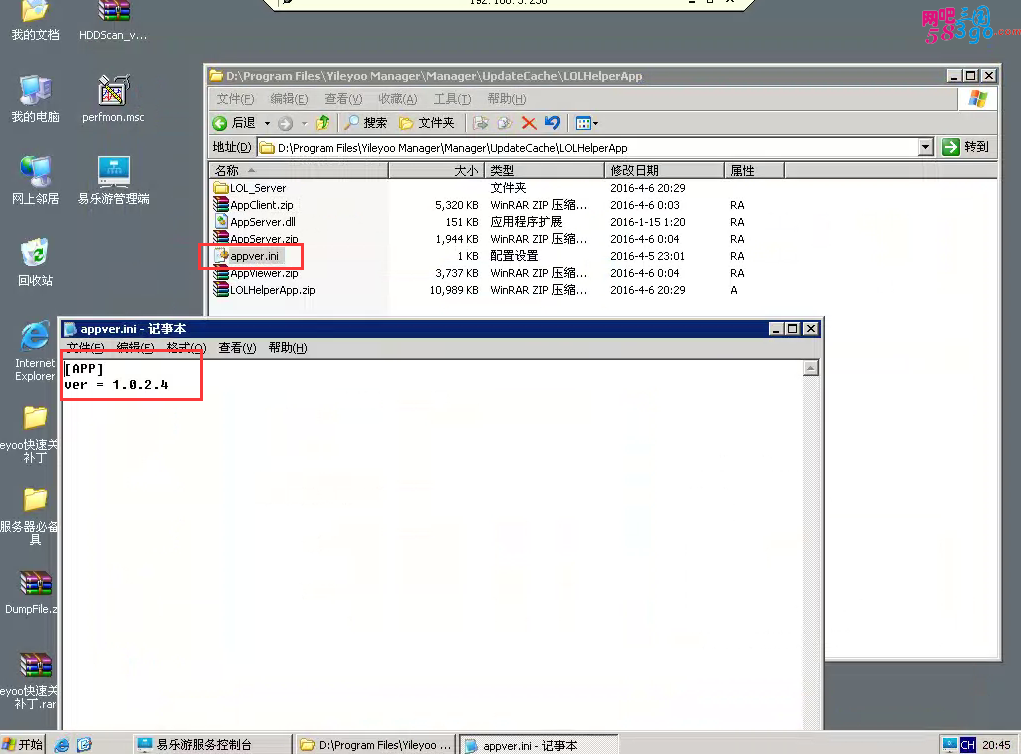Toggle the 文件夹 folders pane

point(427,123)
